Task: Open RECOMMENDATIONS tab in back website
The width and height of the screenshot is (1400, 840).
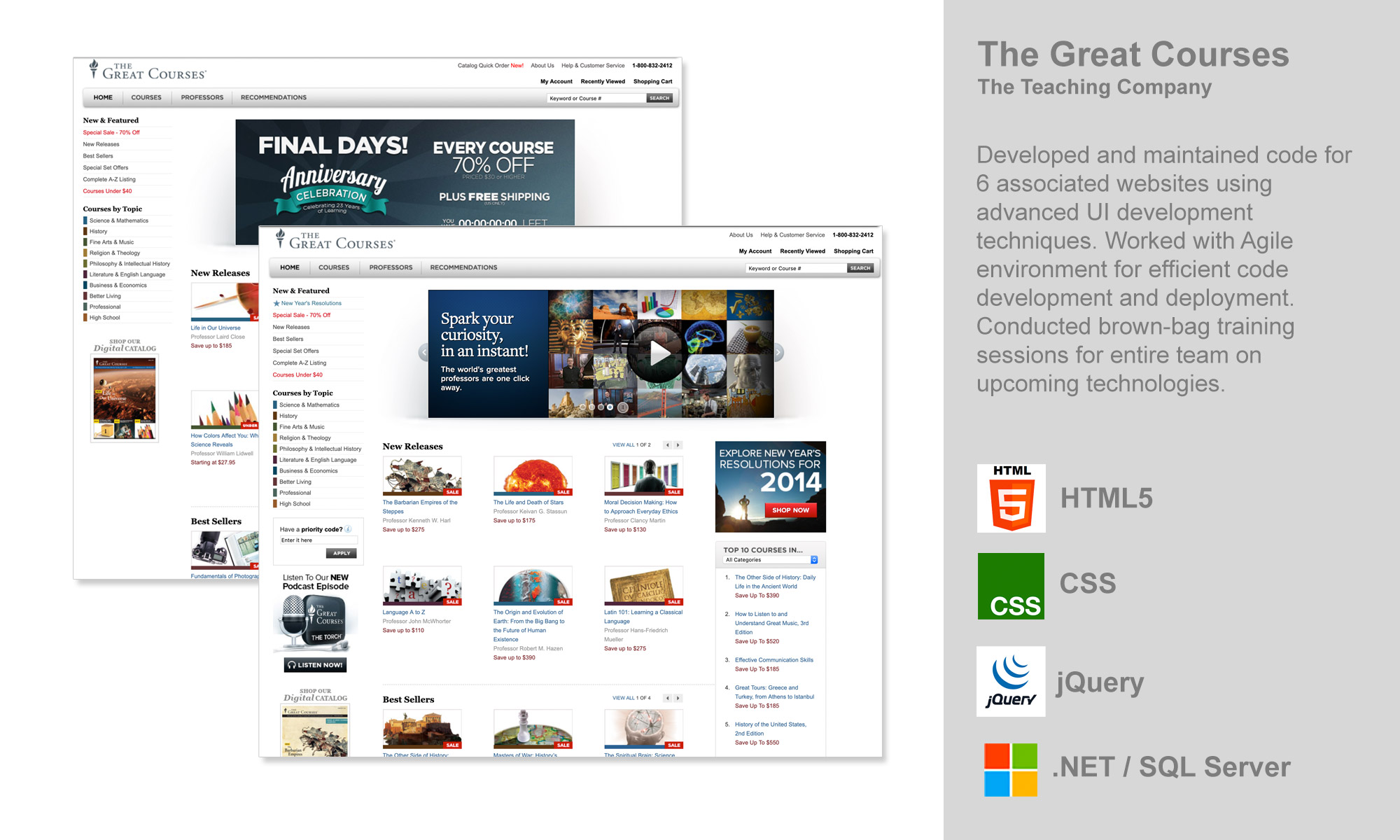Action: pos(274,97)
